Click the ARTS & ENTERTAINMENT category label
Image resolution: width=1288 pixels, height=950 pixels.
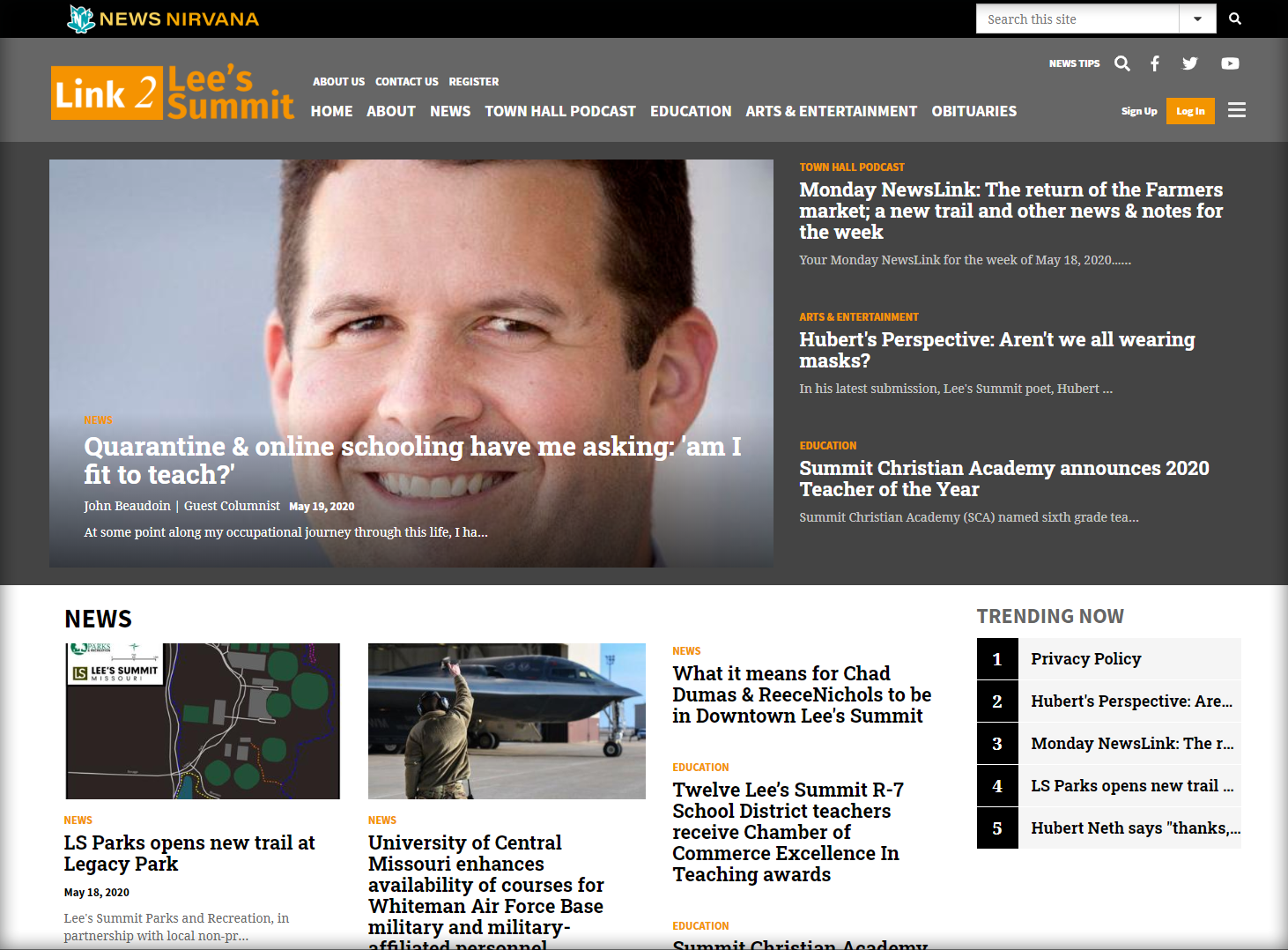[859, 316]
